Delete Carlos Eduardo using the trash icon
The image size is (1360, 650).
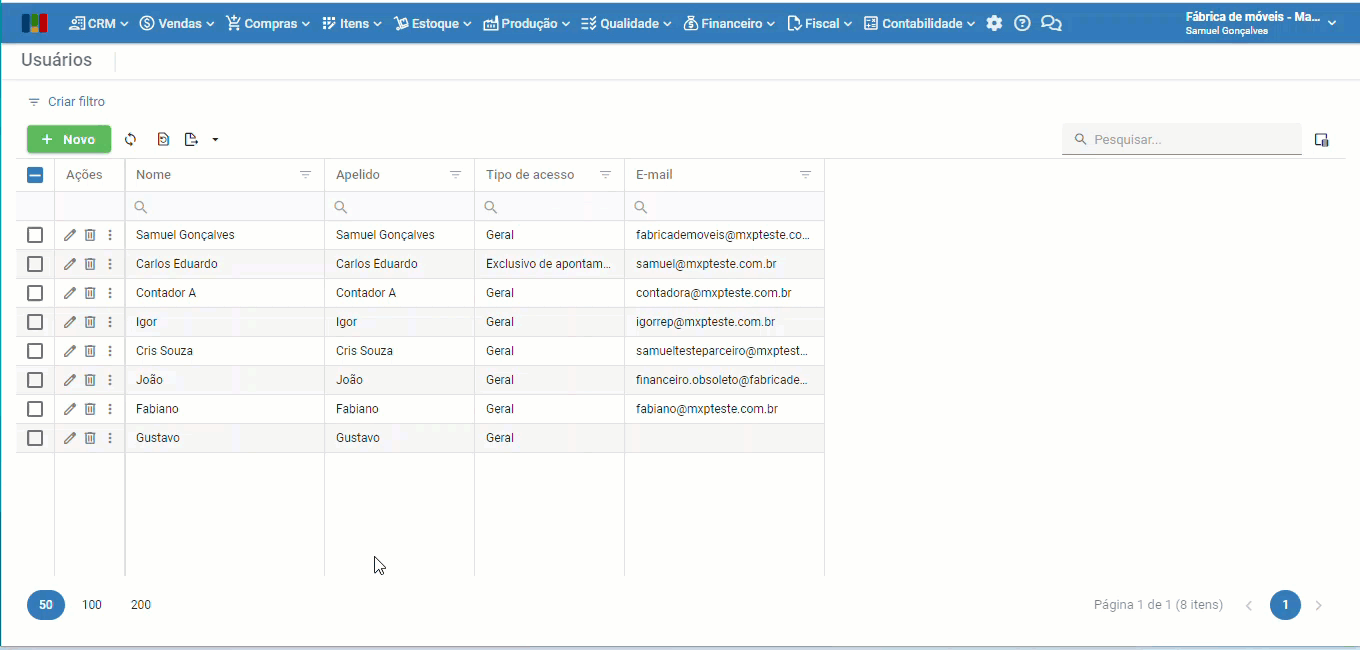point(90,263)
